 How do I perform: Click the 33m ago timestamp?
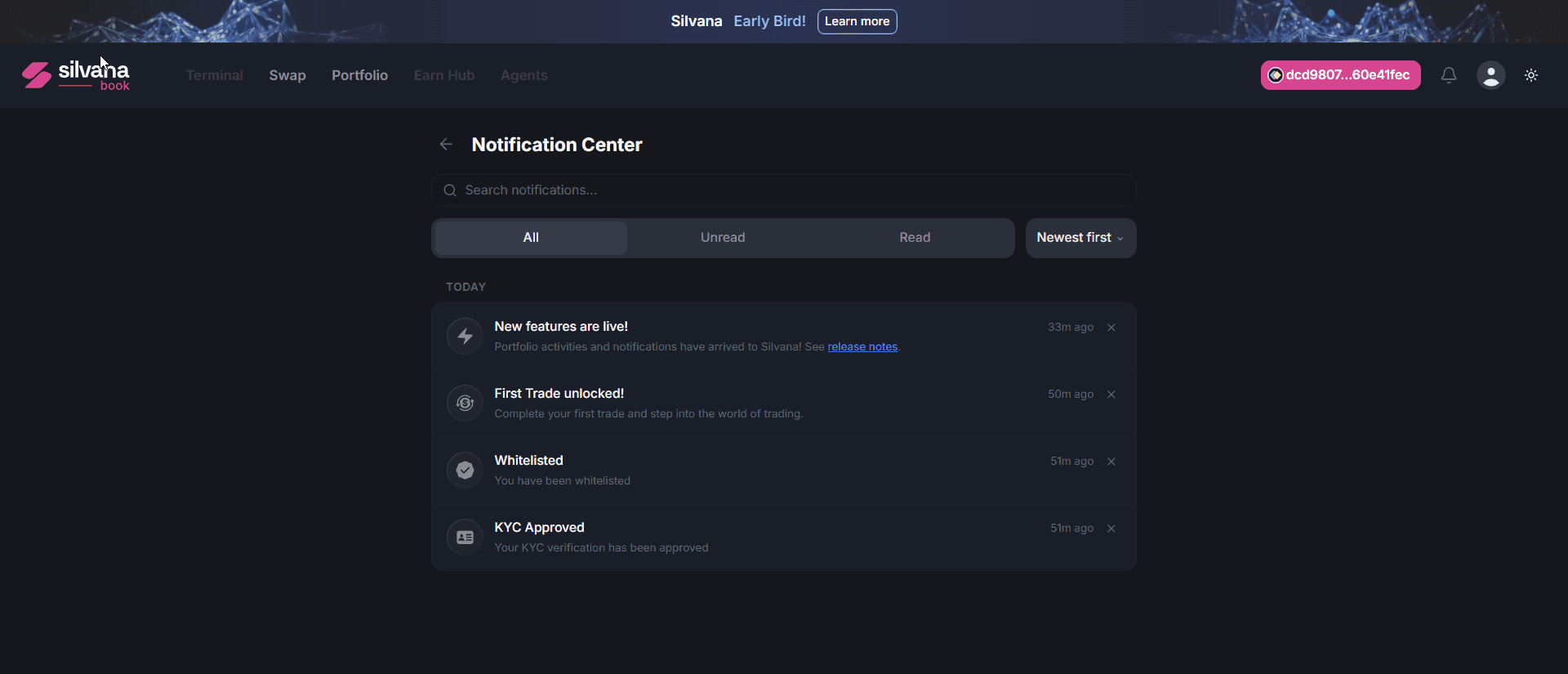click(x=1071, y=328)
